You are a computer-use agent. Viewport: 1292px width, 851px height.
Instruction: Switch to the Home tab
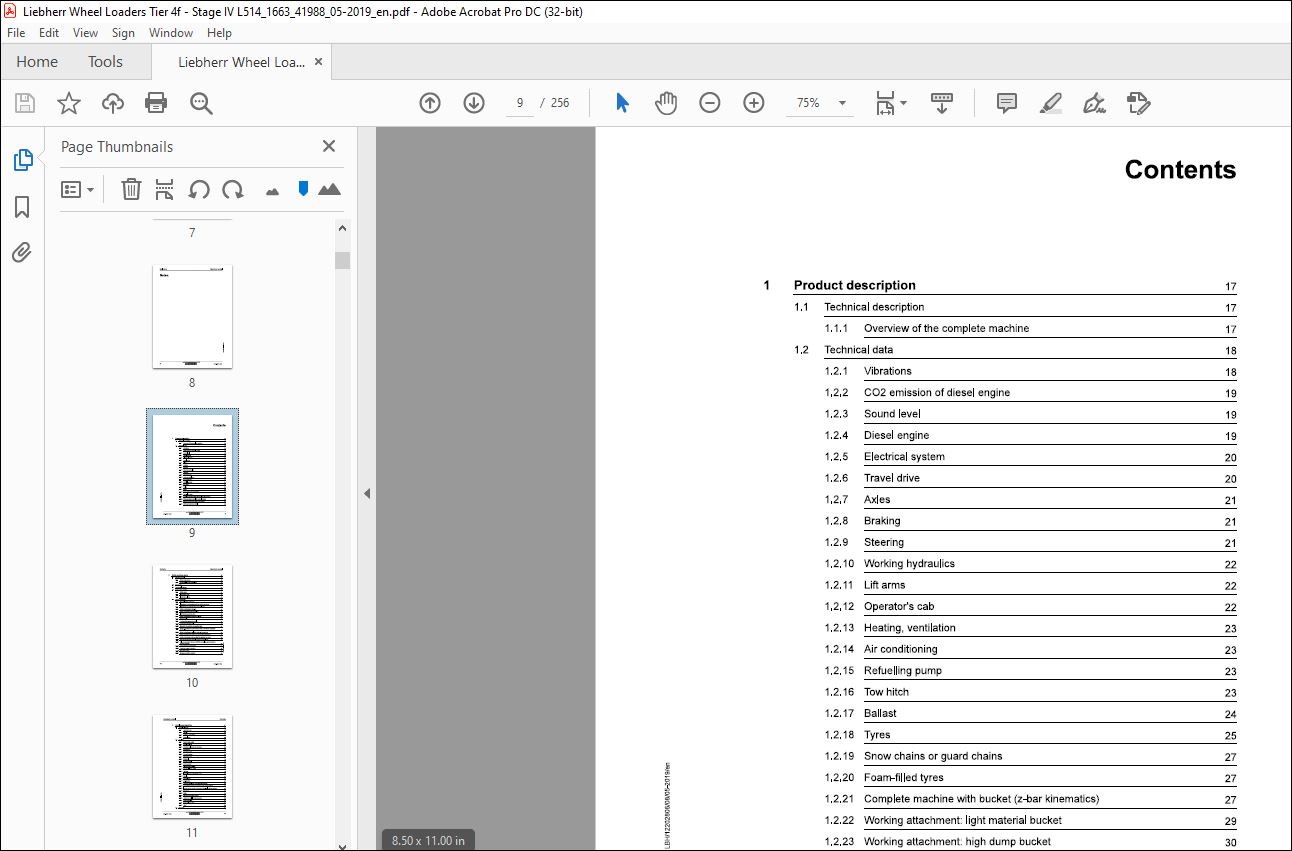pyautogui.click(x=37, y=62)
